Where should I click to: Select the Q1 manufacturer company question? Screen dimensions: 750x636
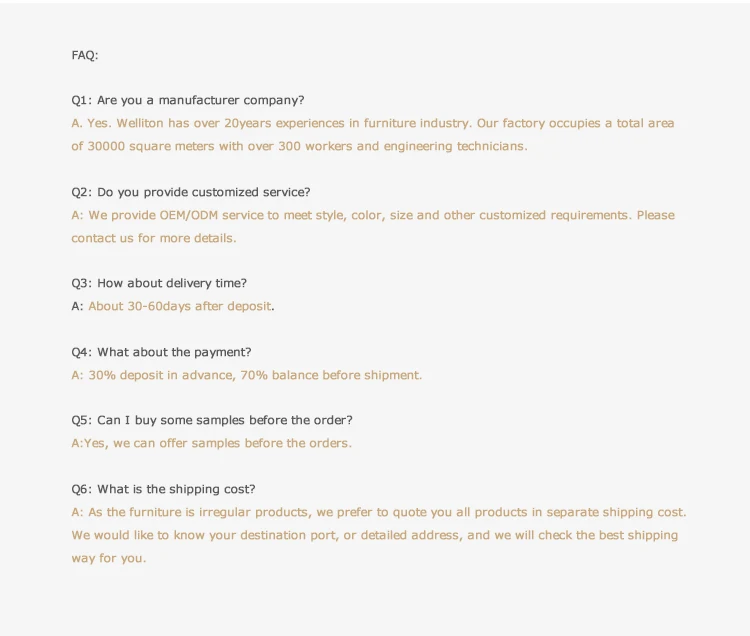[x=188, y=100]
